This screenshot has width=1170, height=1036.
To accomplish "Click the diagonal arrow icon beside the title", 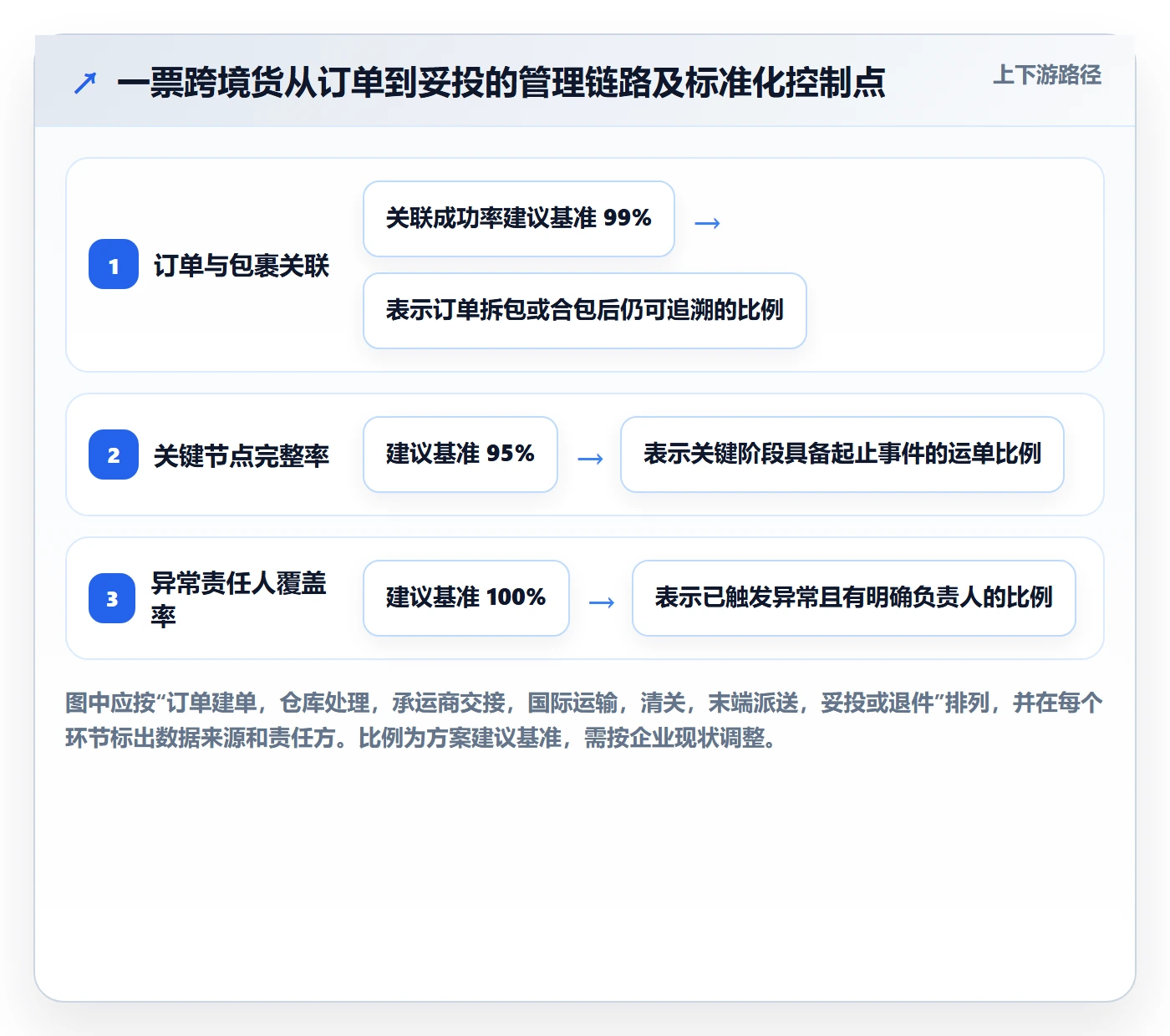I will coord(85,83).
